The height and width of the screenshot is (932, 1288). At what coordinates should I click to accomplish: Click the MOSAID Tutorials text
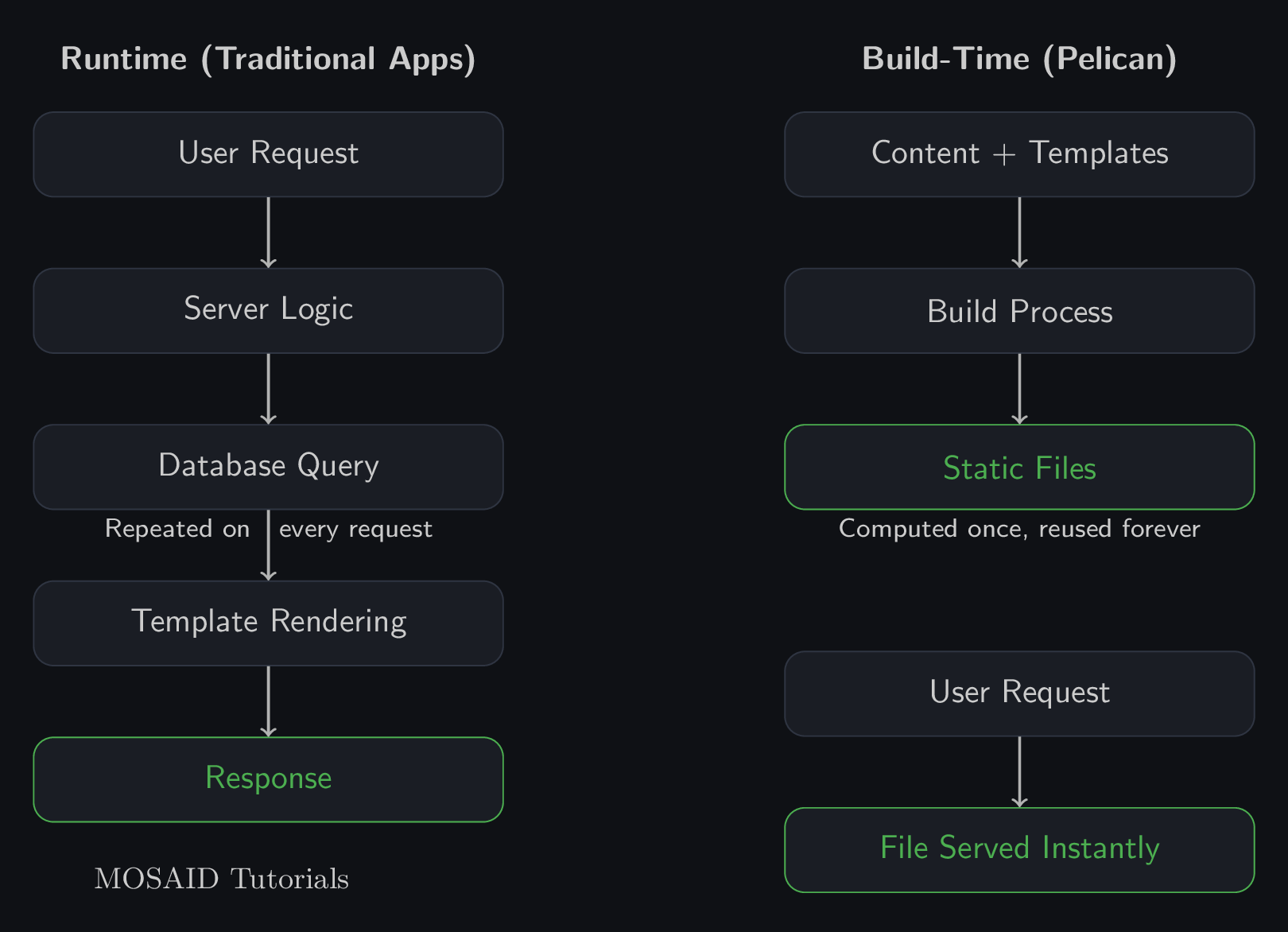pyautogui.click(x=222, y=879)
